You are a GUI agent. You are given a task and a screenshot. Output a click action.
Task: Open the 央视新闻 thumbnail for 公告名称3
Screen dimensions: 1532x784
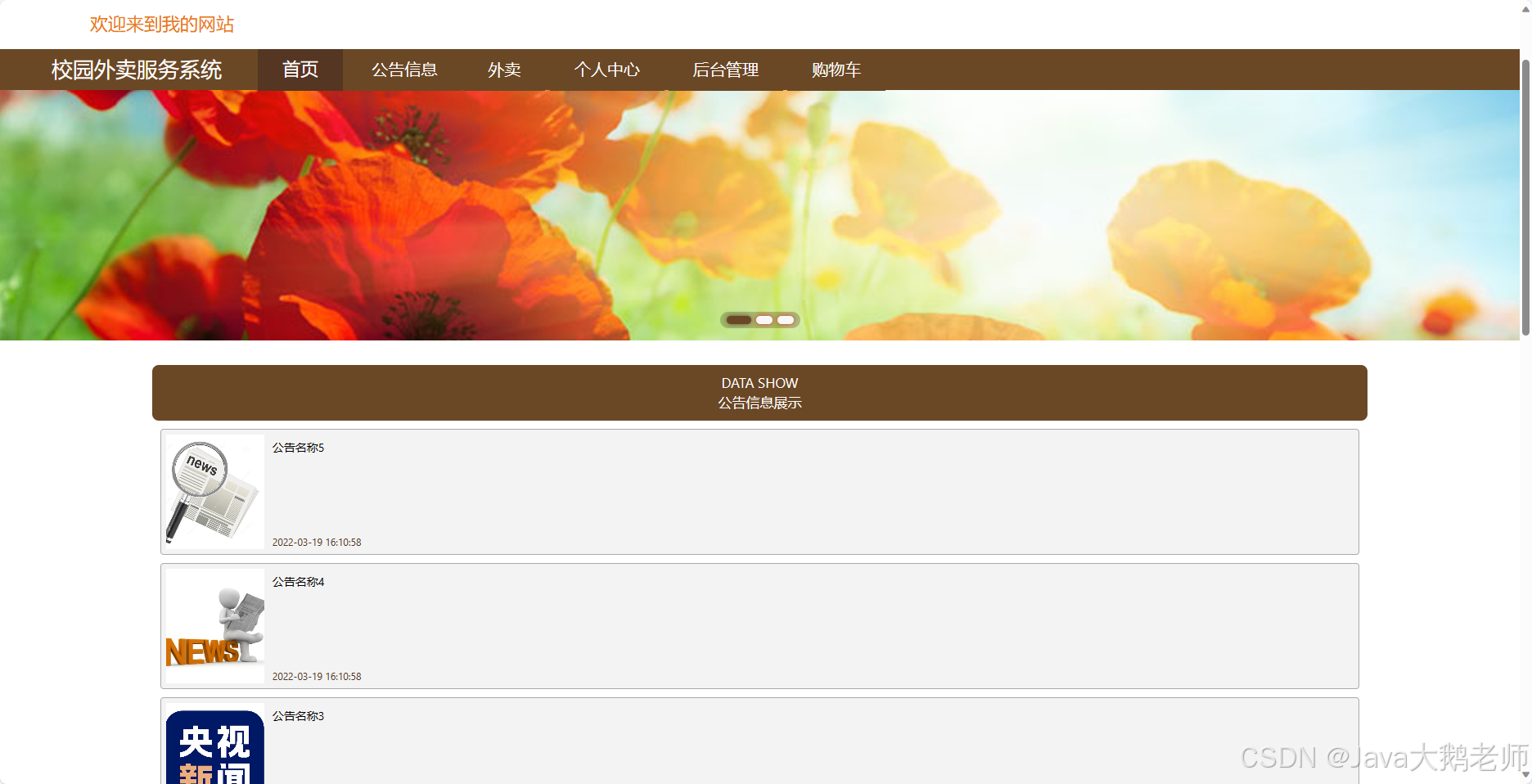click(x=215, y=744)
